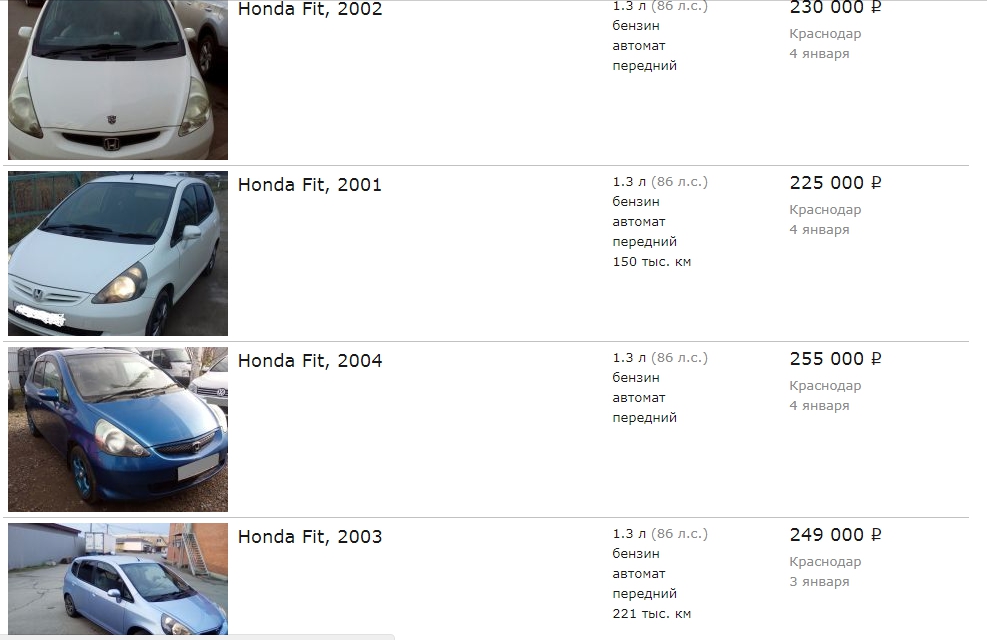The image size is (987, 640).
Task: Open the Honda Fit, 2003 listing title
Action: 310,536
